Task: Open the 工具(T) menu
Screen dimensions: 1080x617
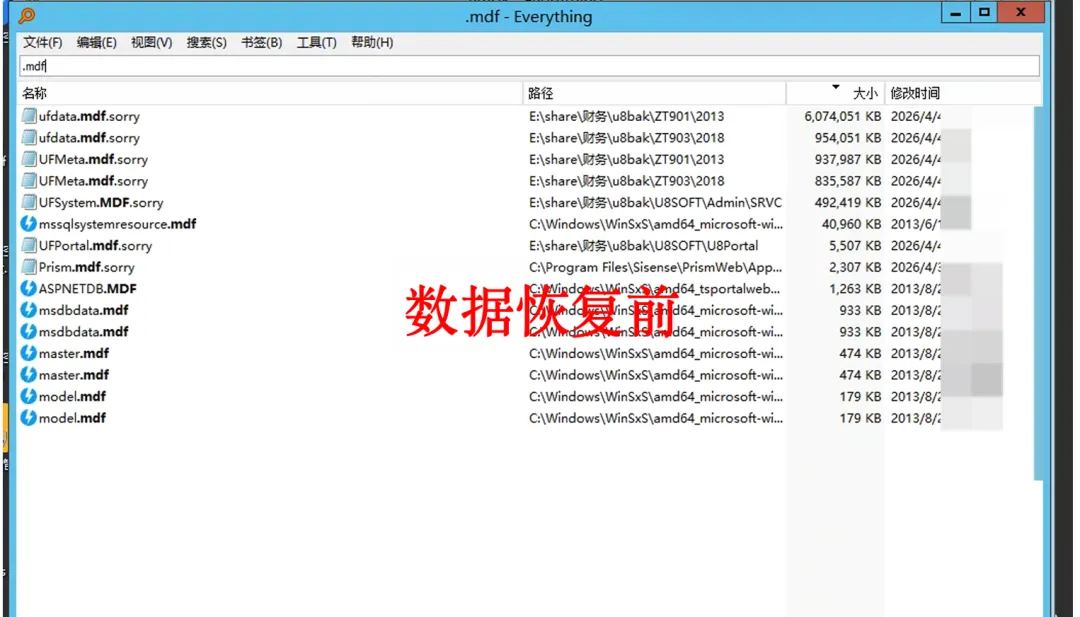Action: coord(317,43)
